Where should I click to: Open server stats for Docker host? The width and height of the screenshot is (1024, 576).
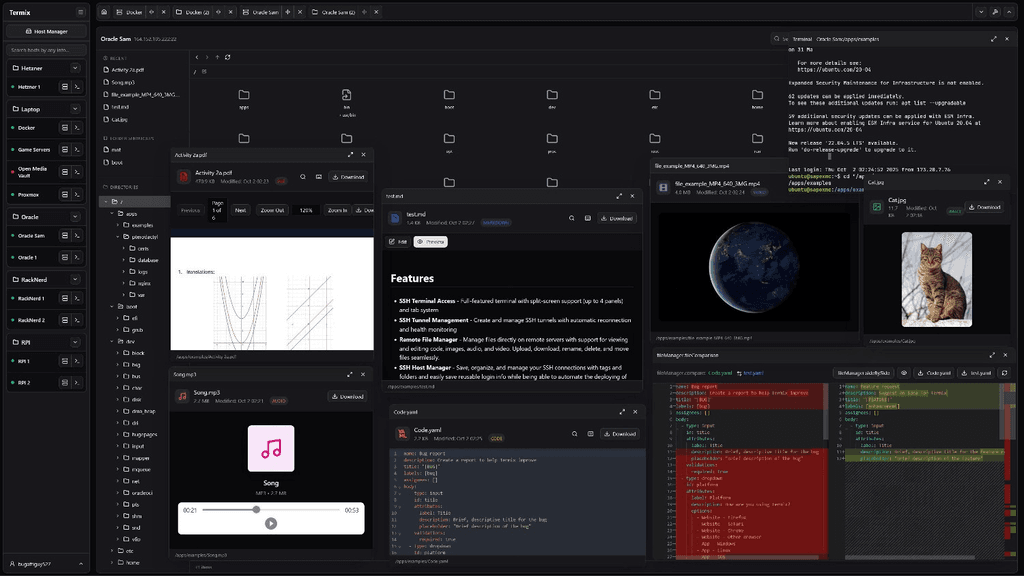click(65, 128)
